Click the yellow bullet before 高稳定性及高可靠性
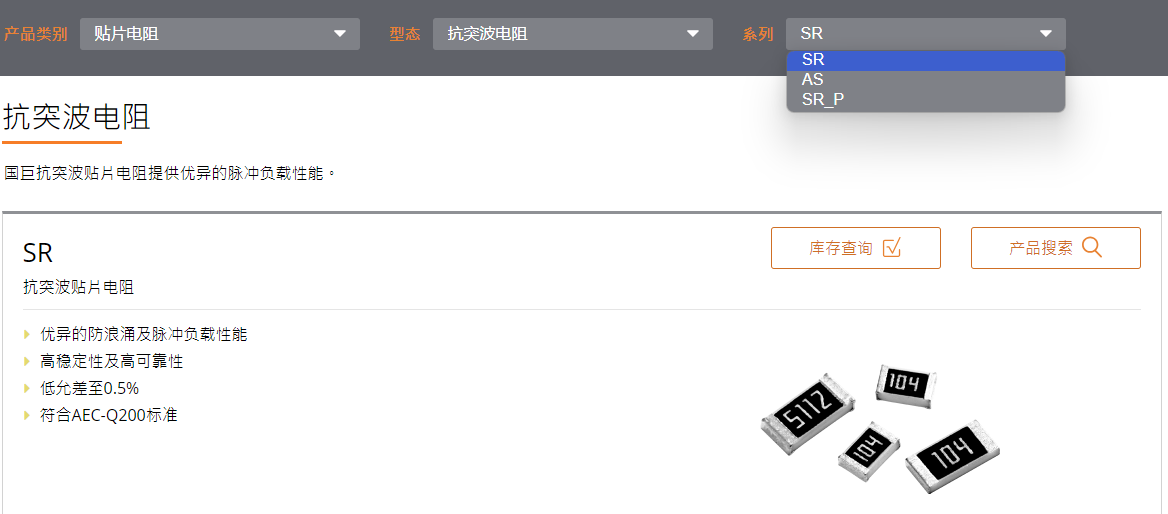The image size is (1168, 514). click(28, 362)
